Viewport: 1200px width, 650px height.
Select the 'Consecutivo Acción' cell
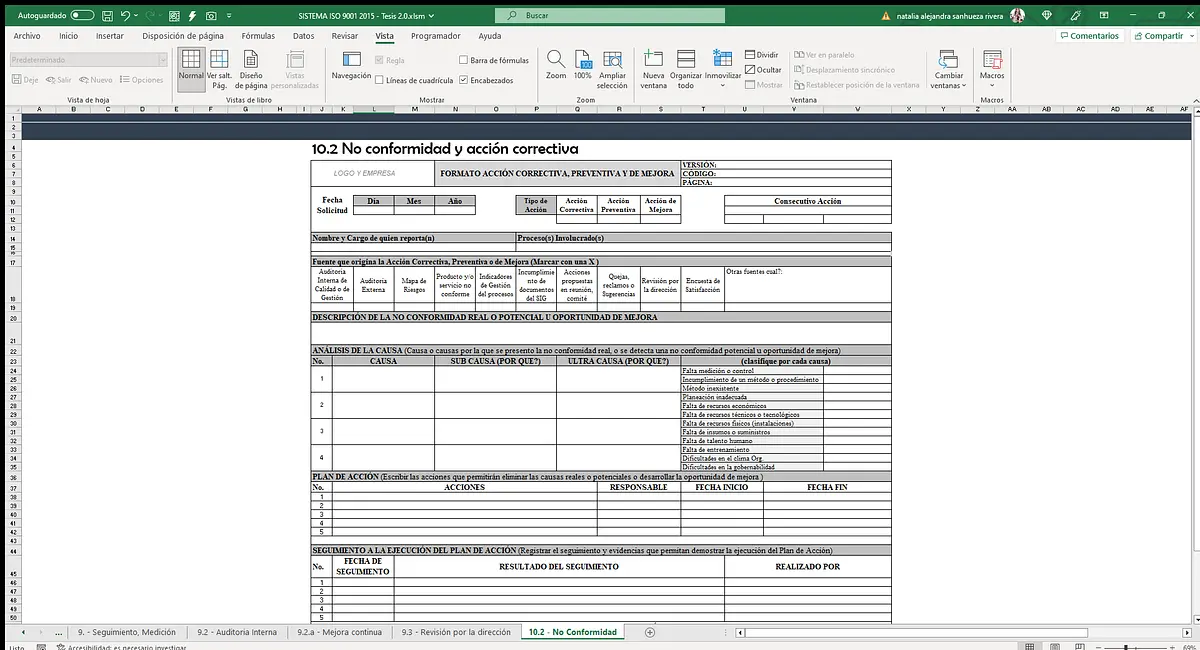pyautogui.click(x=807, y=201)
